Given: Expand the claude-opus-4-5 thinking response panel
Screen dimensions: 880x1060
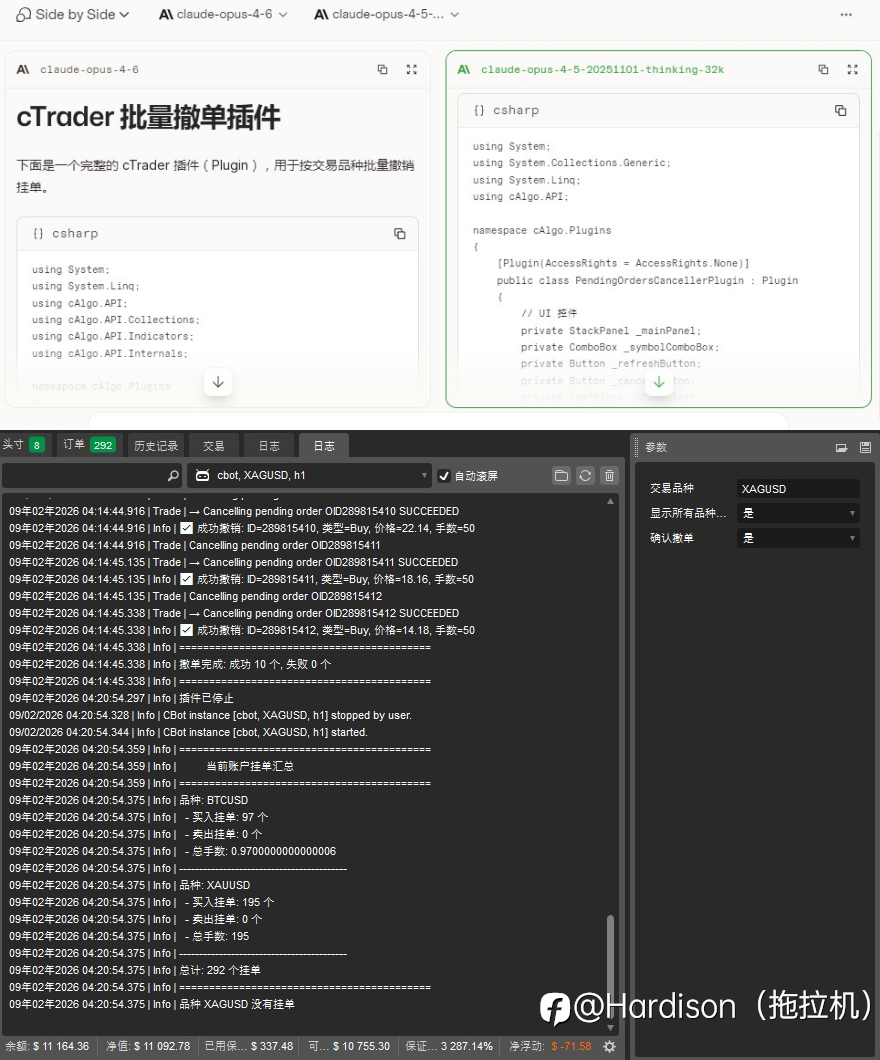Looking at the screenshot, I should pyautogui.click(x=852, y=69).
